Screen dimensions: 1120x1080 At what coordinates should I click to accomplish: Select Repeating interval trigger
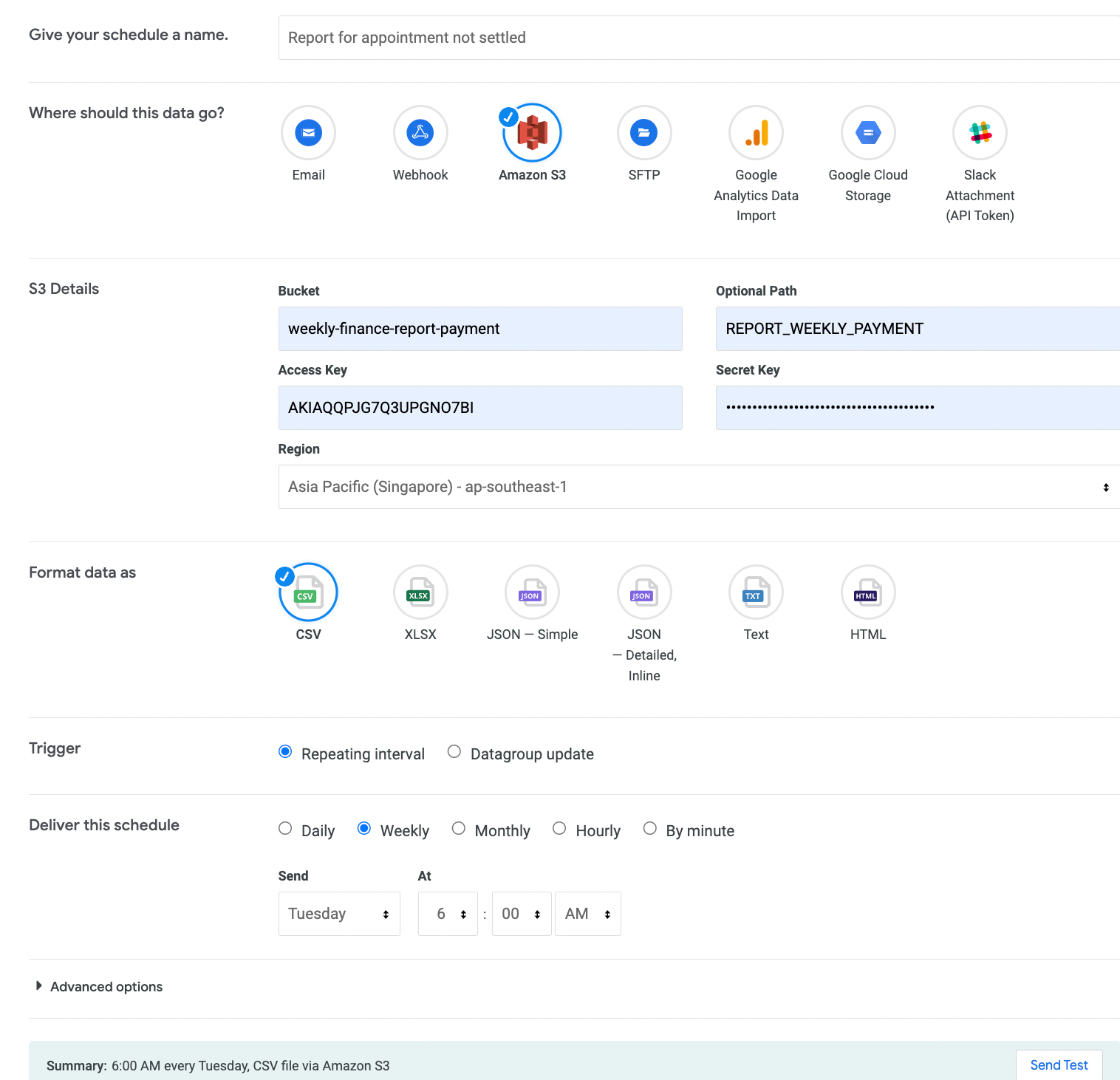click(285, 752)
